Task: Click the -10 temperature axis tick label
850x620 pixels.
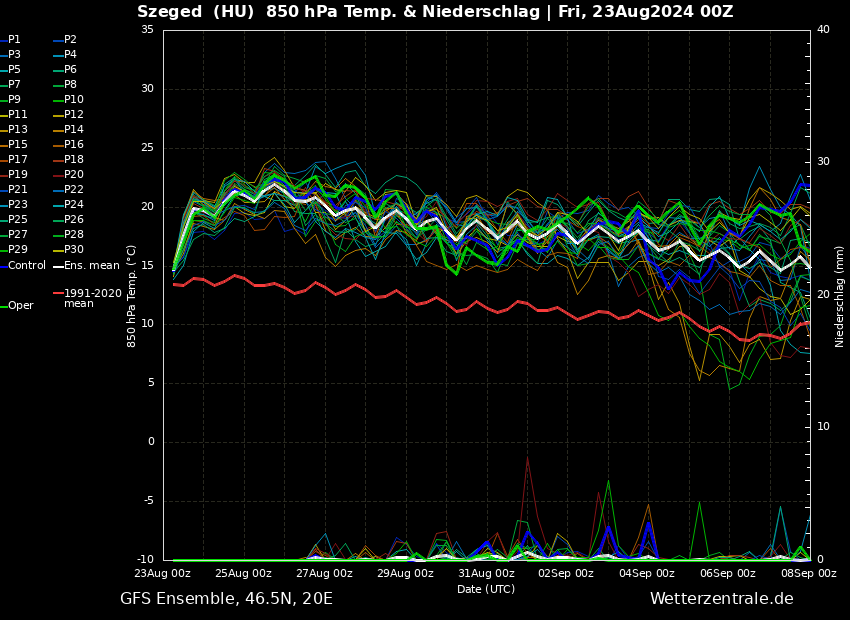Action: click(144, 560)
